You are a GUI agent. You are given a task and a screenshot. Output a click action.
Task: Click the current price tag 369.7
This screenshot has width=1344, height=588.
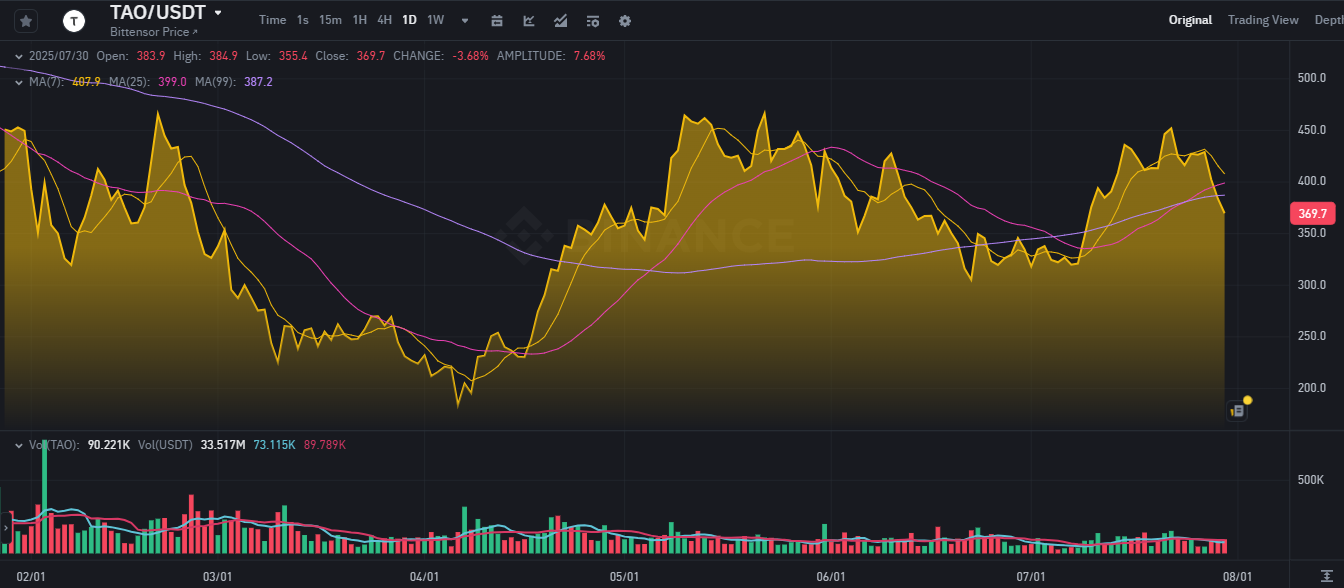coord(1311,214)
